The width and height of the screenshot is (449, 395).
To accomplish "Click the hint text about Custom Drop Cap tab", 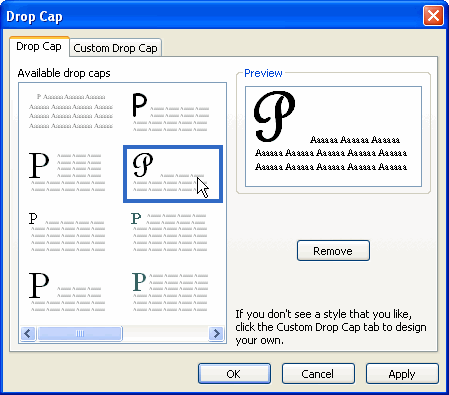I will (331, 327).
